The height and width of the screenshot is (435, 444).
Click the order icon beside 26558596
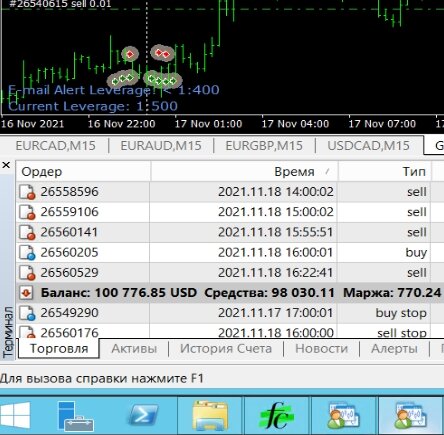pyautogui.click(x=27, y=192)
